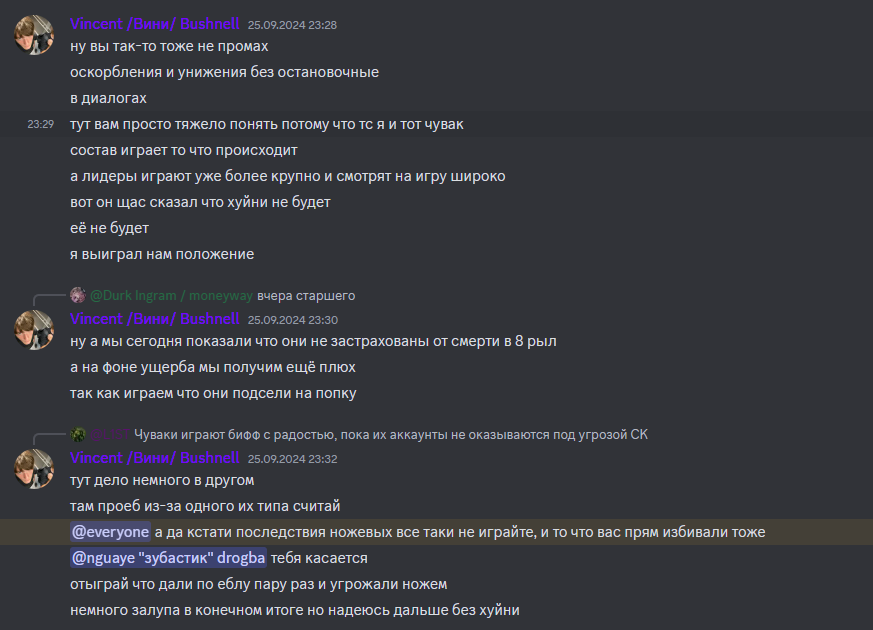Click the @Durk Ingram / moneyway mention
873x630 pixels.
171,296
